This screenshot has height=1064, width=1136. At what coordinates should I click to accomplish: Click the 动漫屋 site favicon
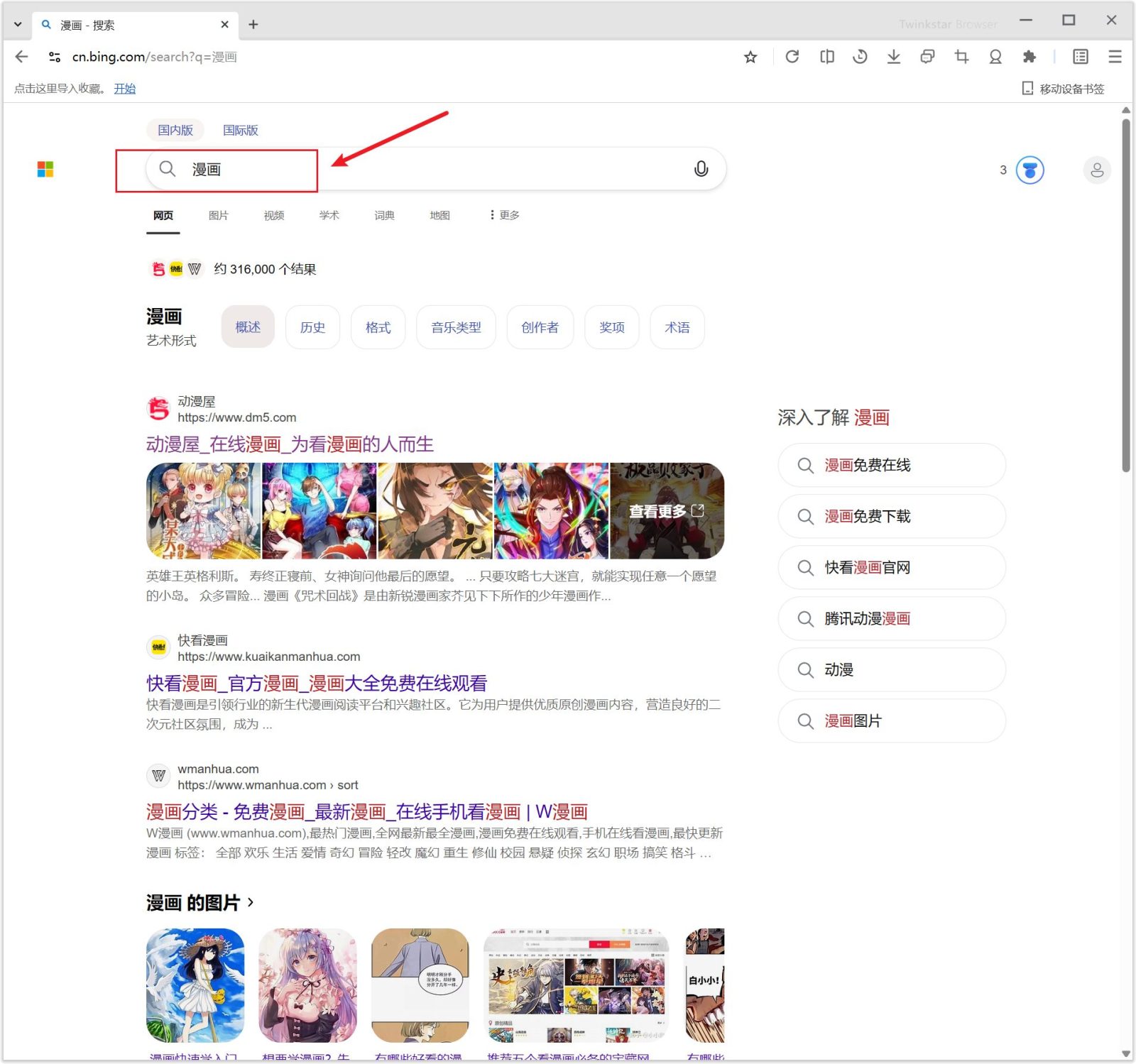coord(158,408)
